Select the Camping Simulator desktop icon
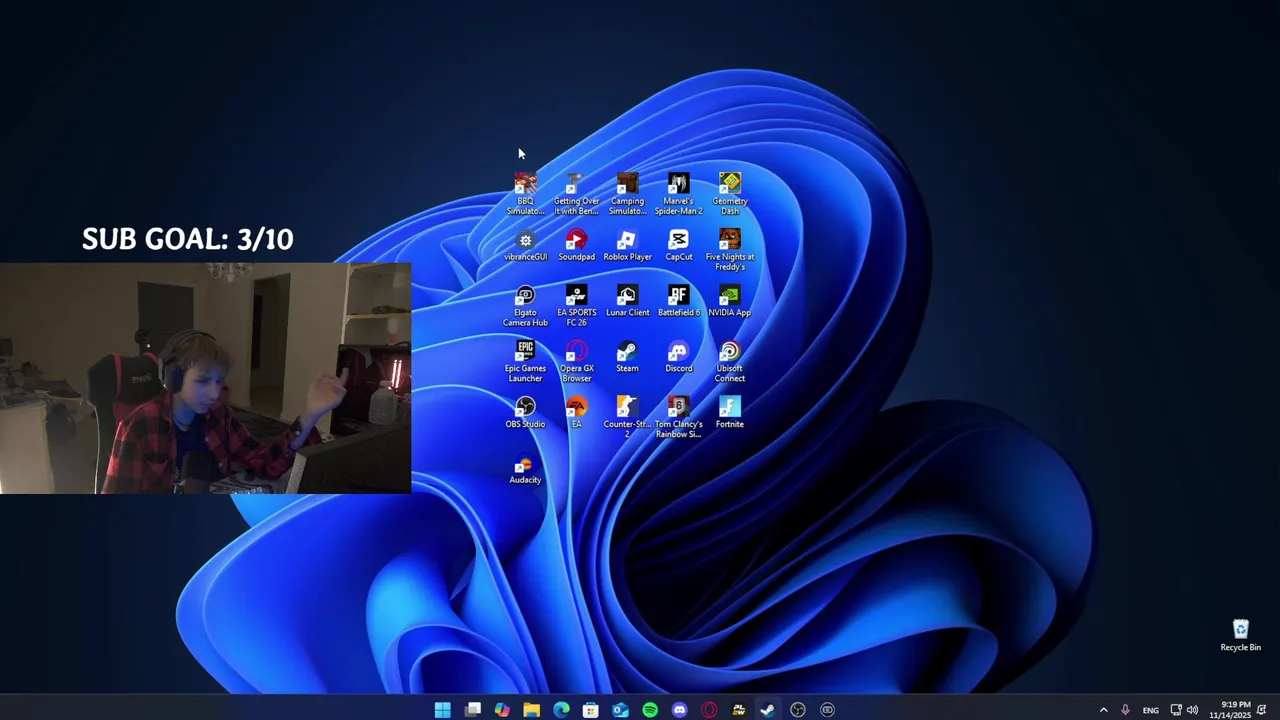Image resolution: width=1280 pixels, height=720 pixels. (627, 194)
